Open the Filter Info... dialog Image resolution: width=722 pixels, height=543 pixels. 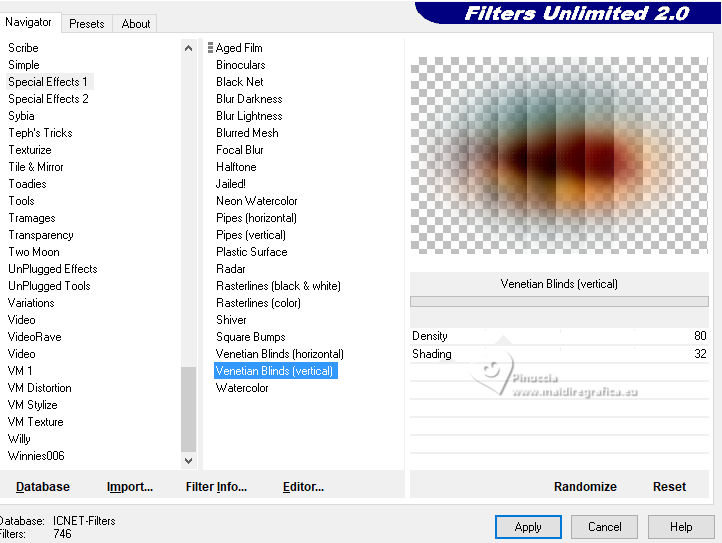[216, 487]
